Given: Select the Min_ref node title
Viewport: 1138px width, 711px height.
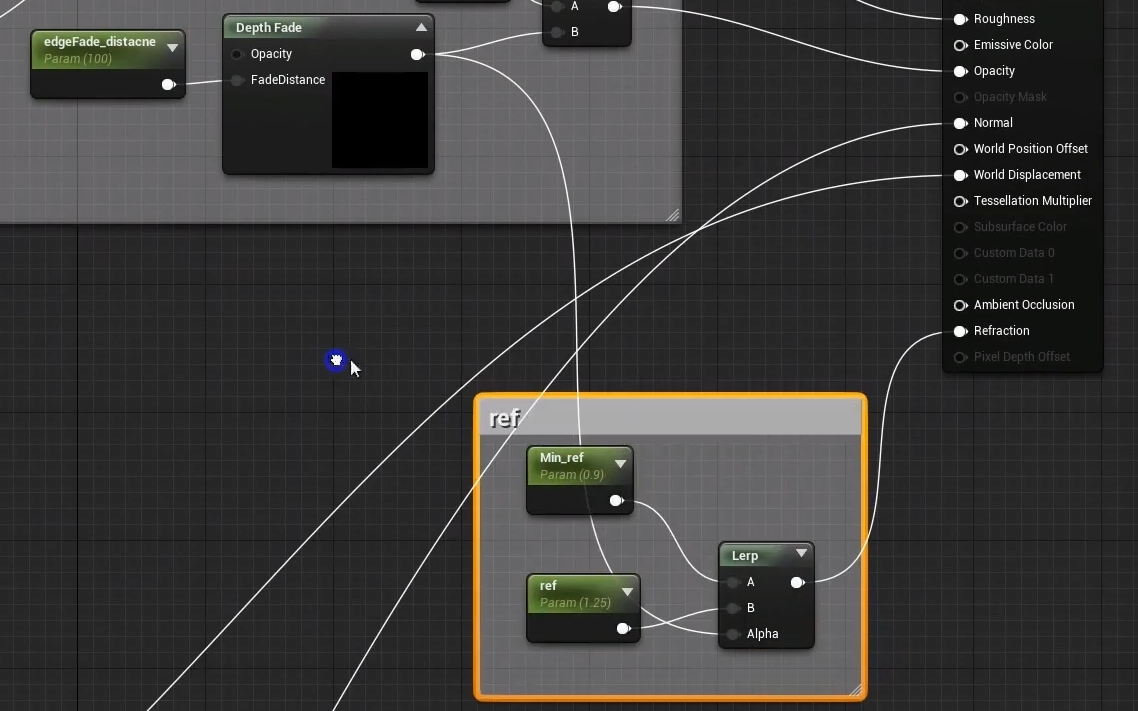Looking at the screenshot, I should tap(562, 458).
